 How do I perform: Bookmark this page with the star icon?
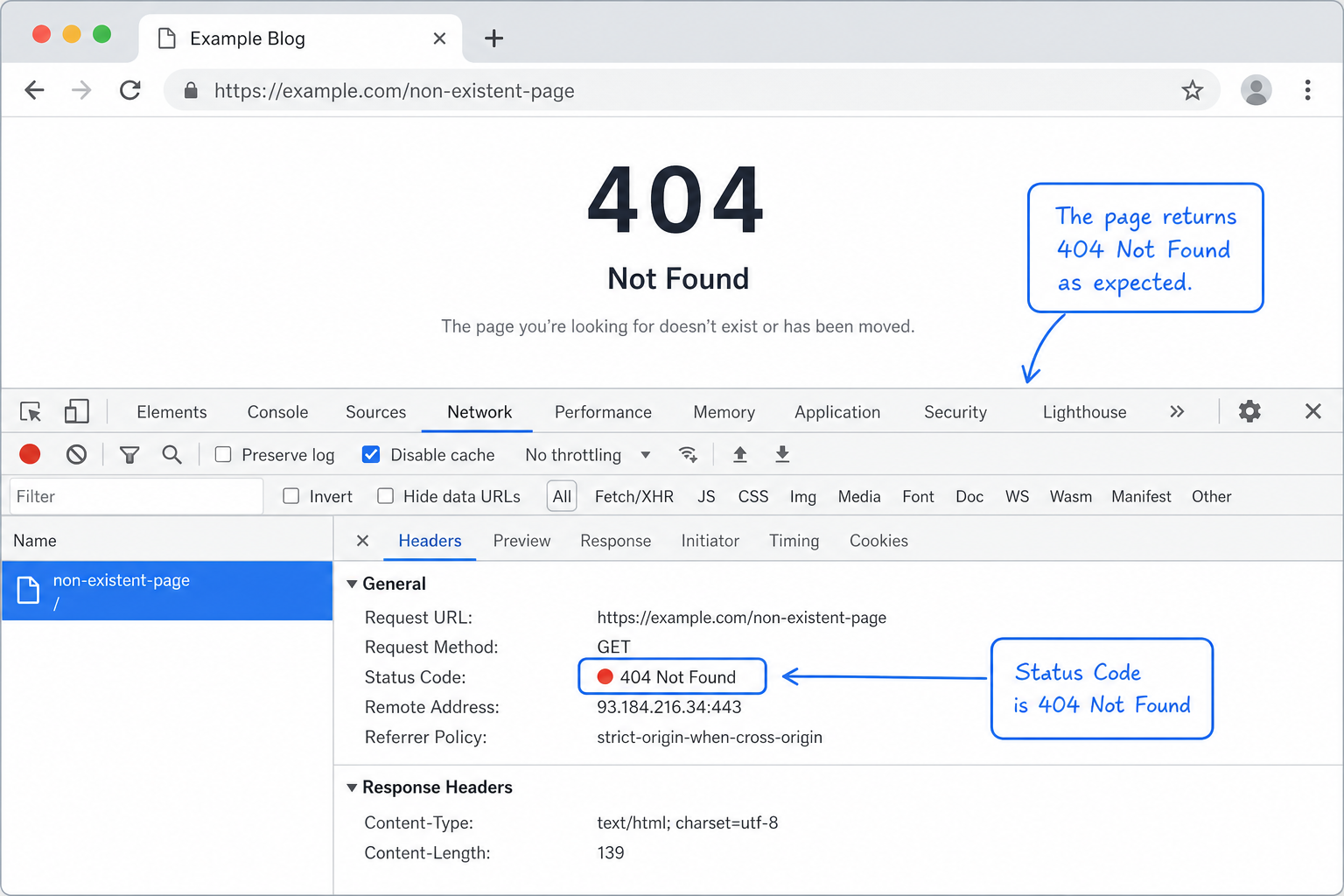tap(1192, 90)
